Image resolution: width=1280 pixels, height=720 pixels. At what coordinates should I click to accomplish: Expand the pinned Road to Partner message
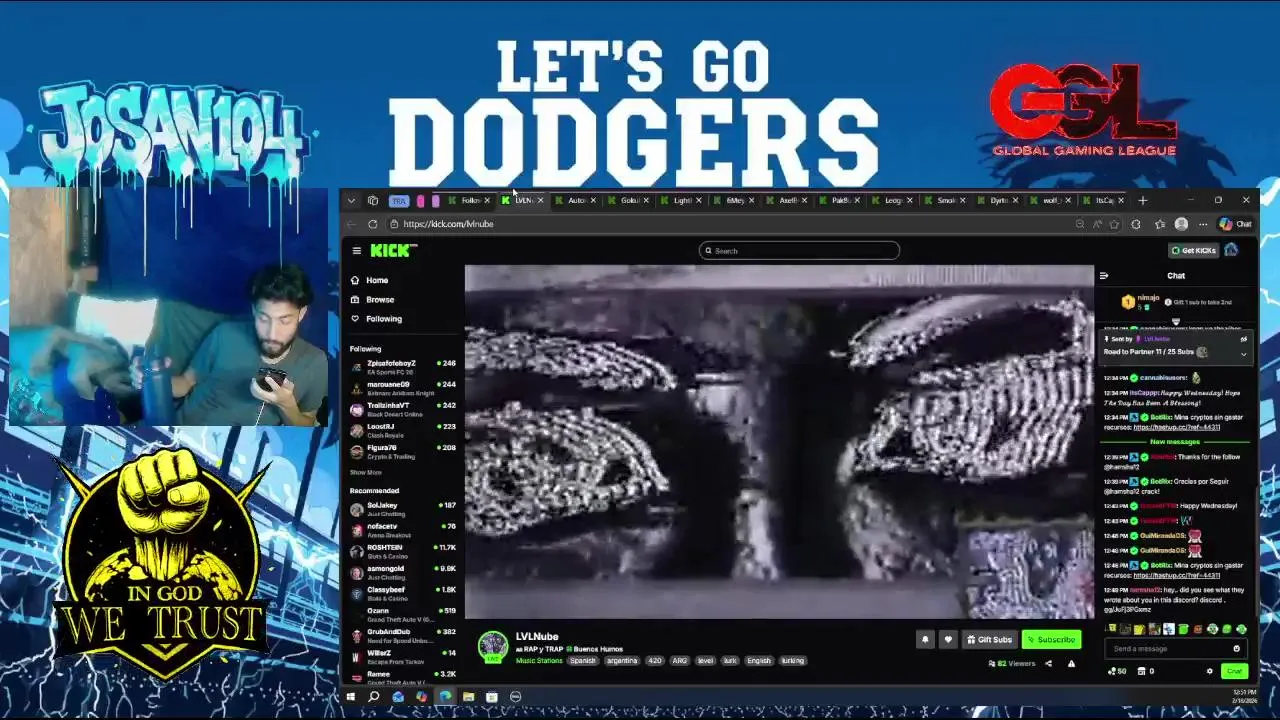tap(1244, 353)
